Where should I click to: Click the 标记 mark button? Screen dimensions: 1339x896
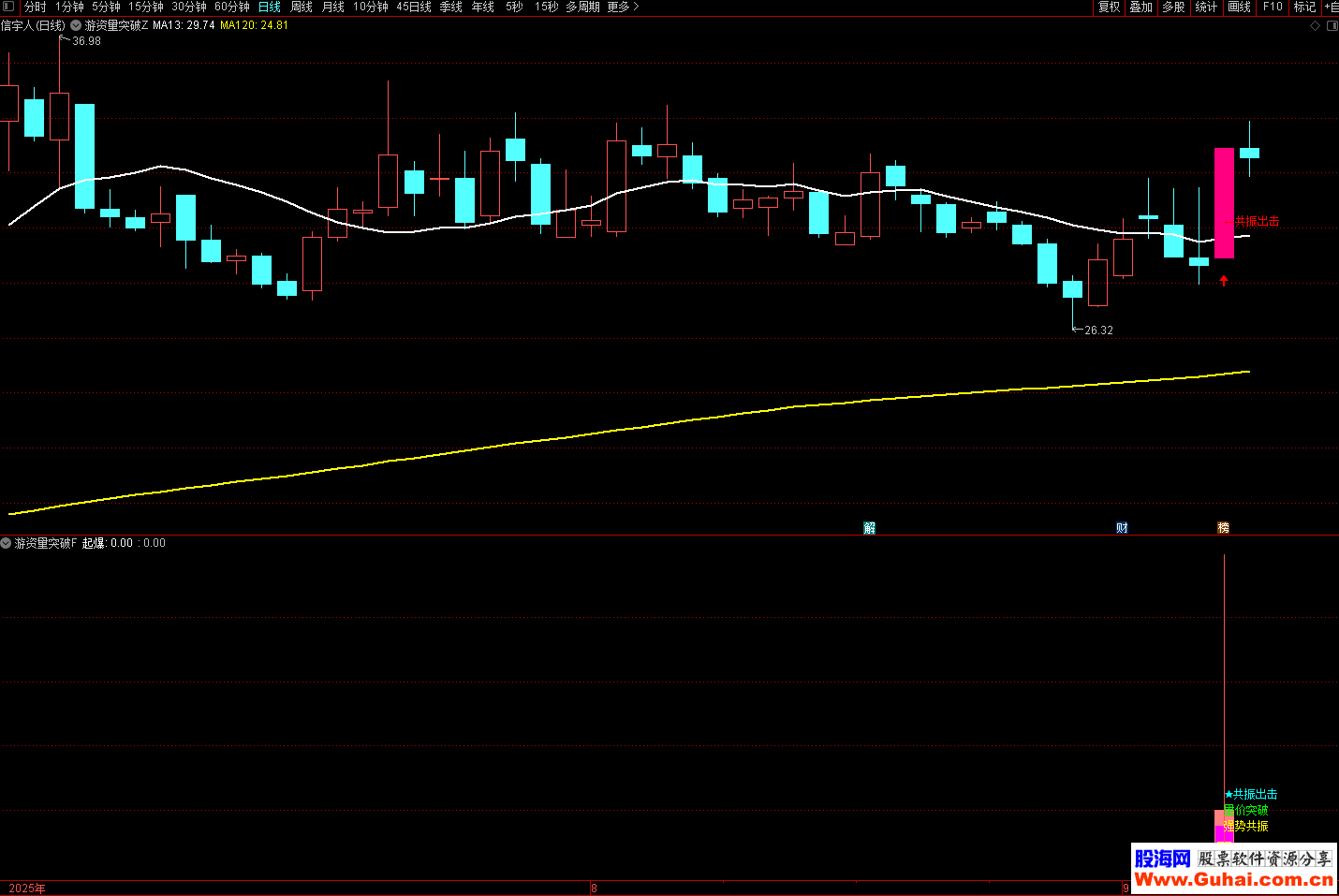pos(1305,7)
